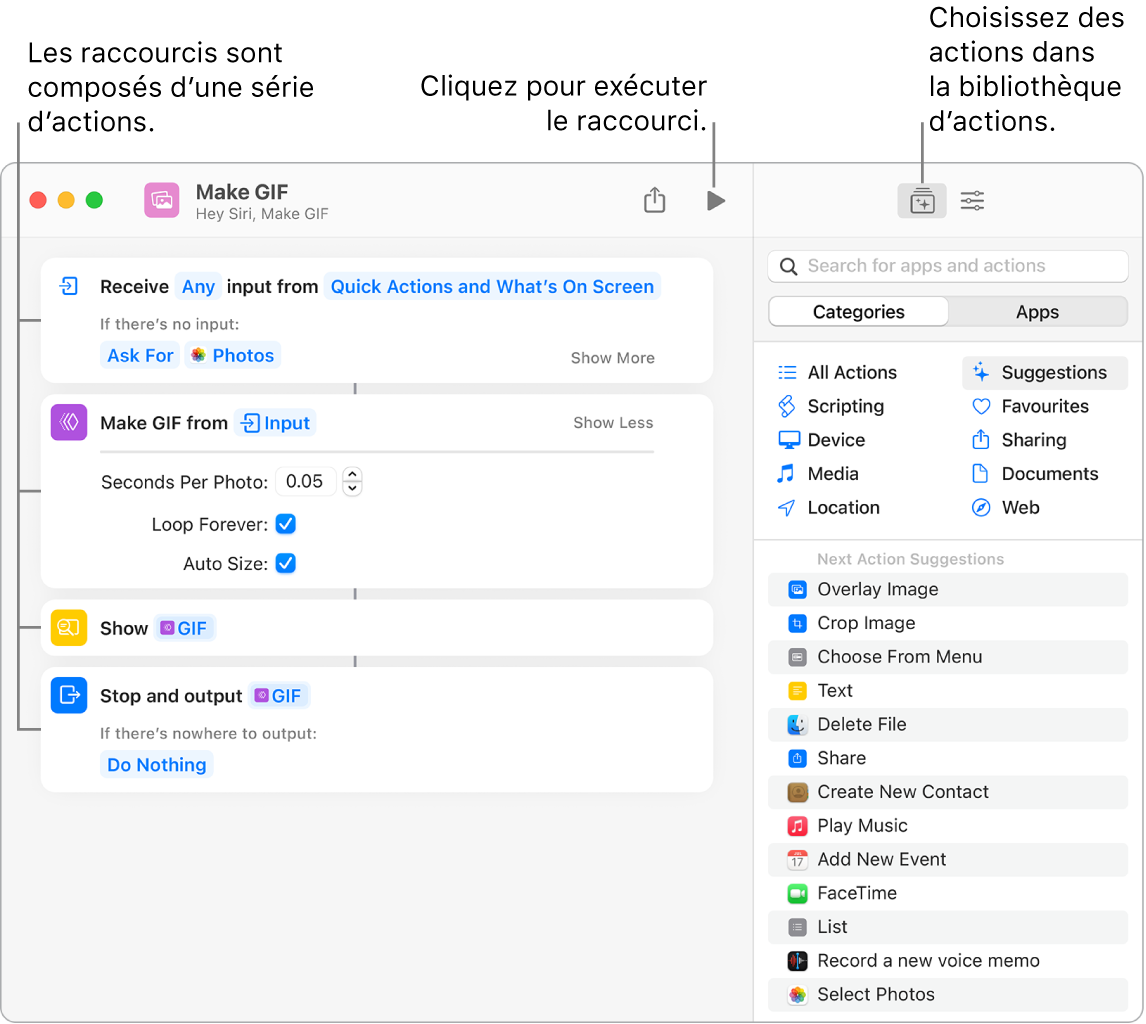
Task: Pick Record a new voice memo
Action: pyautogui.click(x=928, y=961)
